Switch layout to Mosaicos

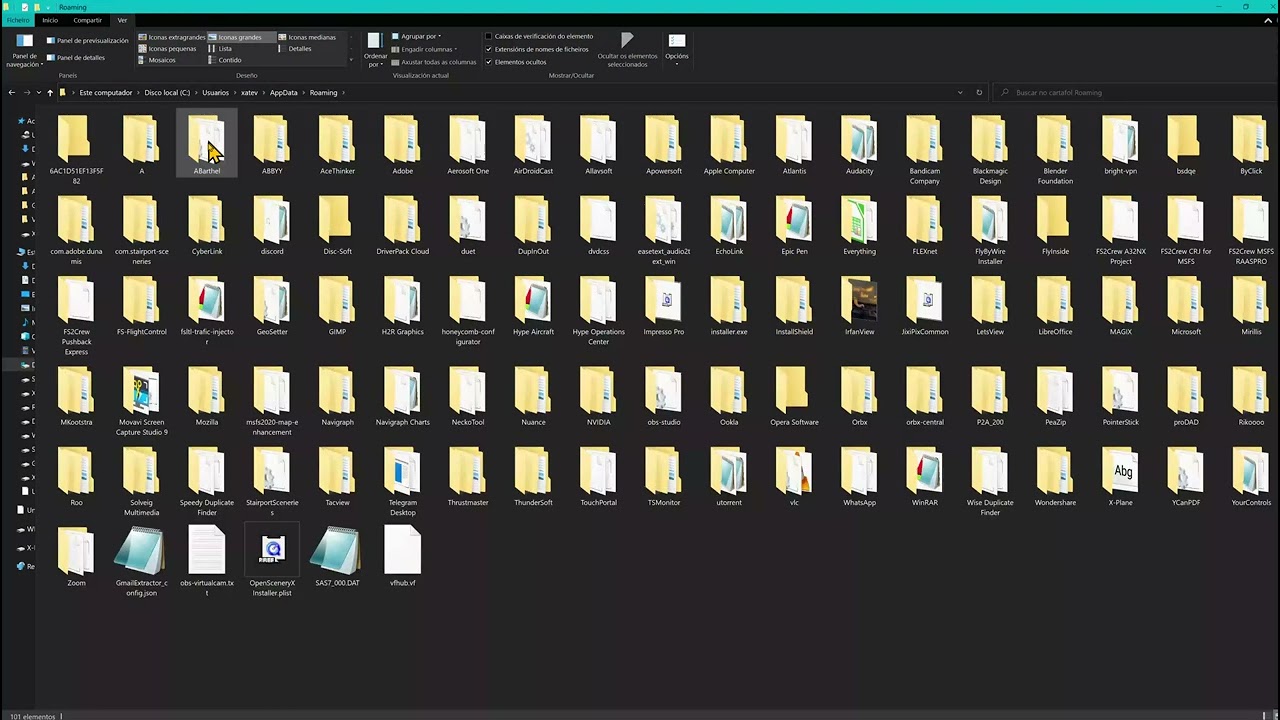tap(157, 60)
